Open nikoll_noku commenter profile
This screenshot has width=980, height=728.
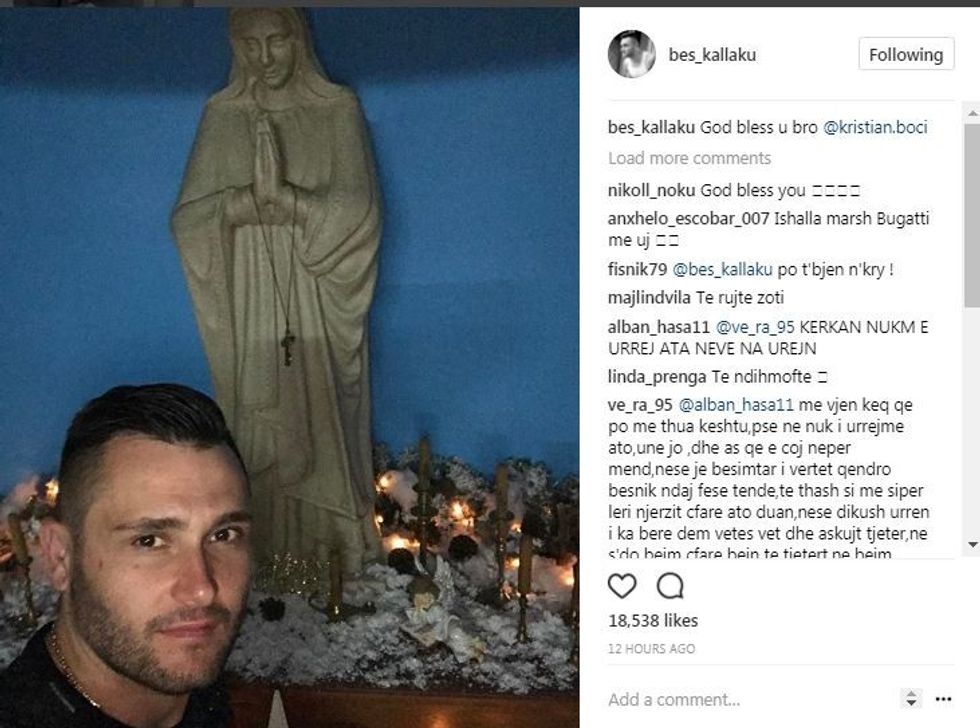(651, 190)
